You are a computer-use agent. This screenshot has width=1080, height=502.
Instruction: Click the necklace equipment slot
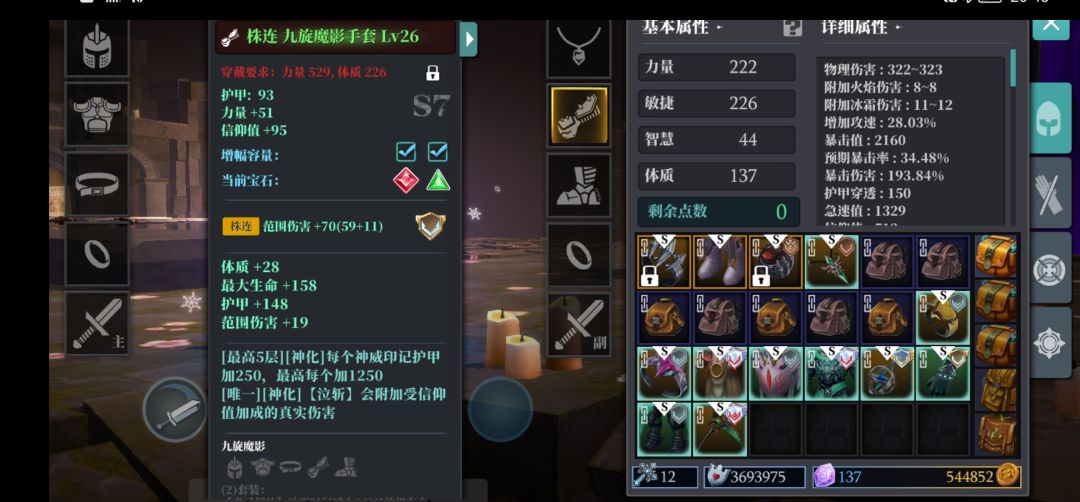tap(579, 47)
